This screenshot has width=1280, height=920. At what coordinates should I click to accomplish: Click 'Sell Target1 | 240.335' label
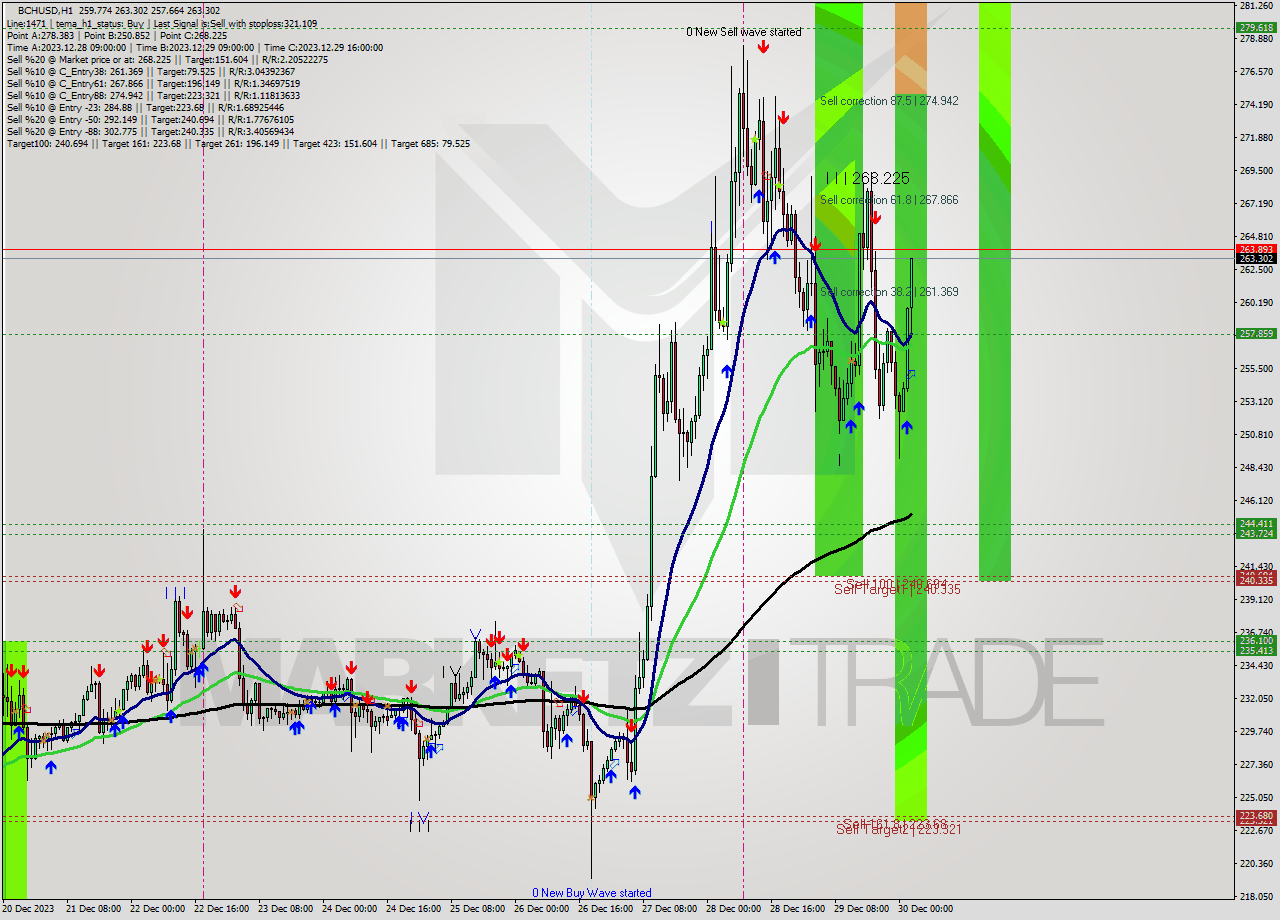897,590
